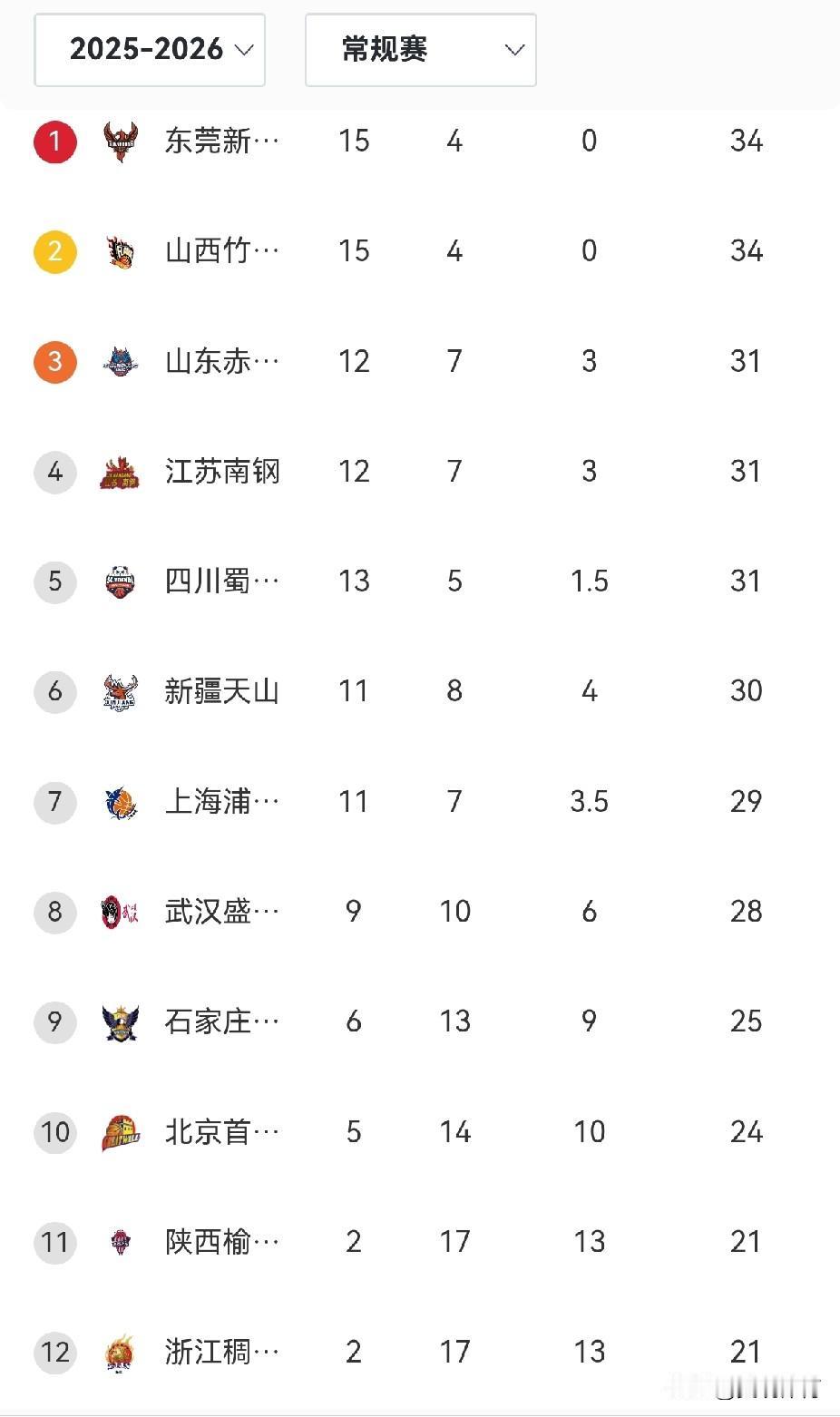The height and width of the screenshot is (1417, 840).
Task: Click the 山西竹 team logo icon
Action: [120, 251]
